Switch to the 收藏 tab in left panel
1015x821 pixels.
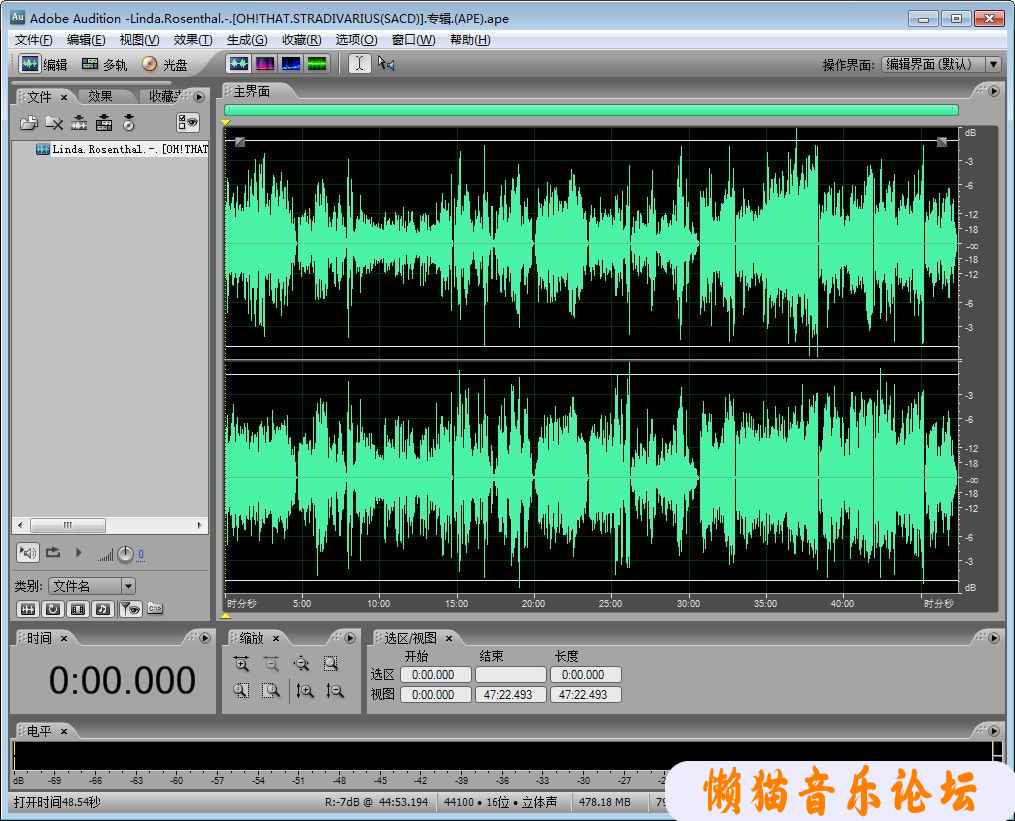164,96
